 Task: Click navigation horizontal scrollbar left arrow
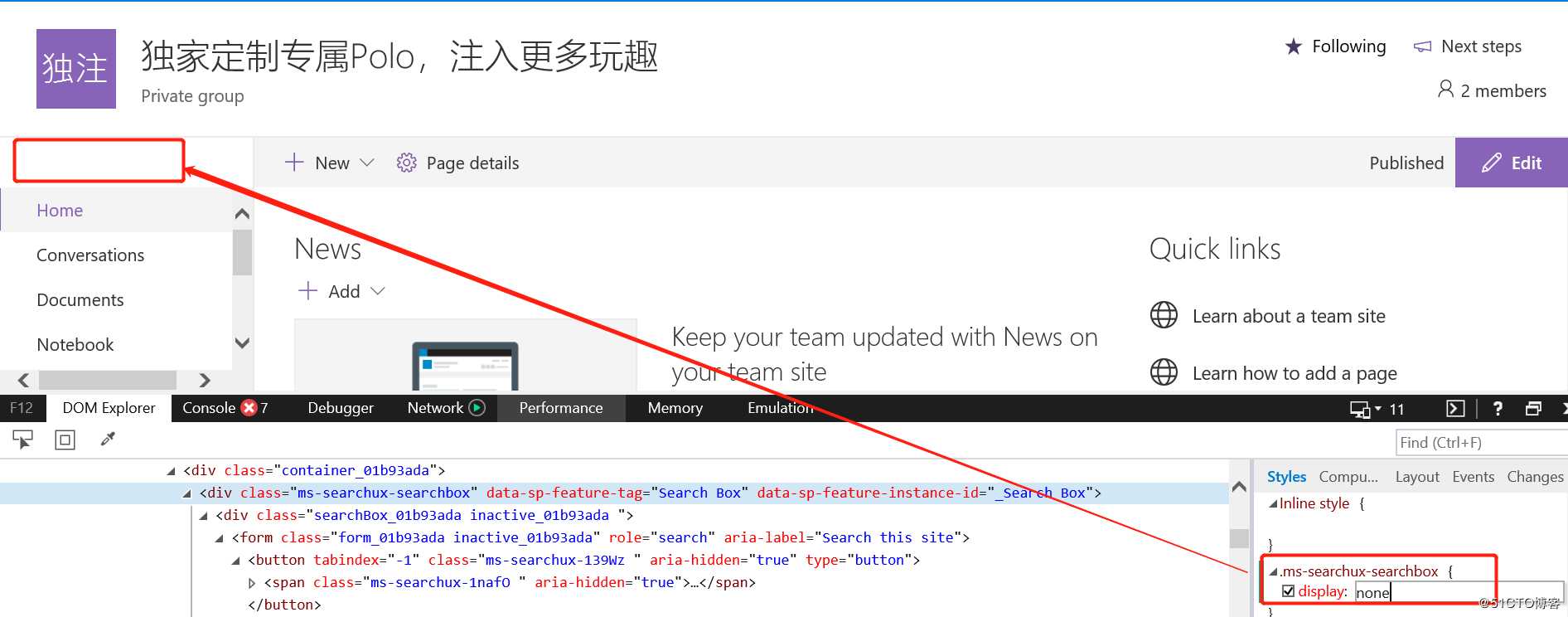pos(23,381)
